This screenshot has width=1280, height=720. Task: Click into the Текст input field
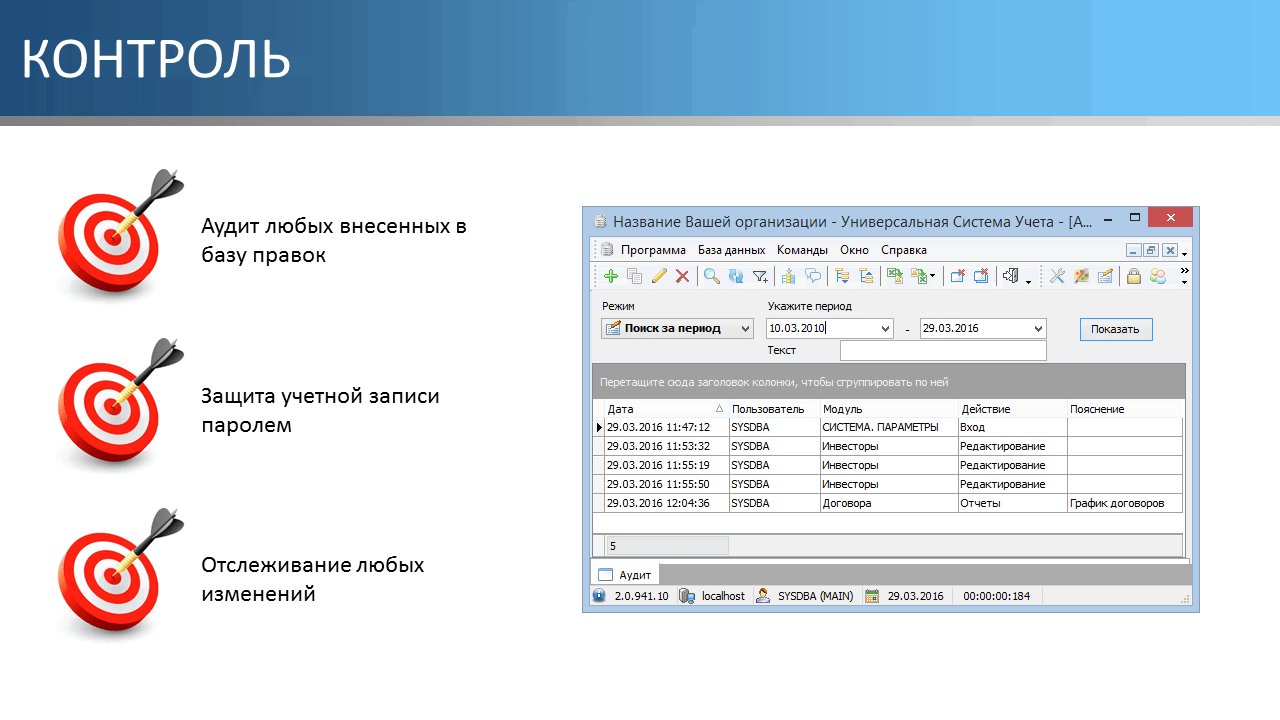(943, 351)
